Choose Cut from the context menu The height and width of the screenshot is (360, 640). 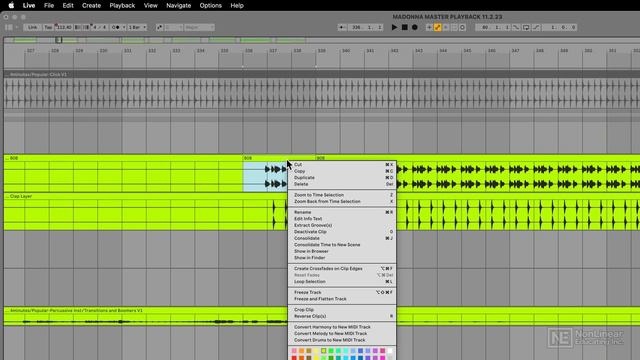coord(342,164)
